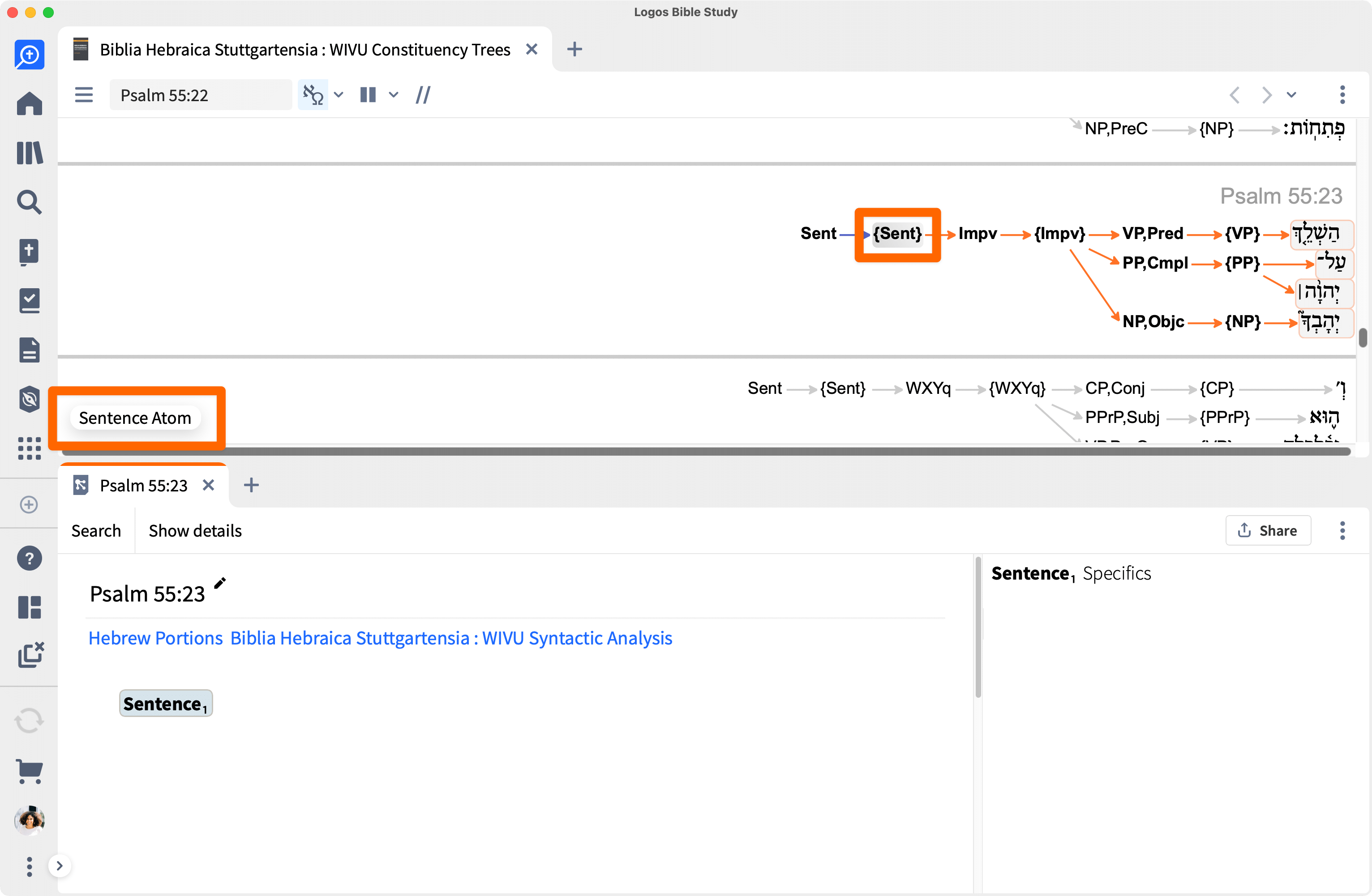Open the Documents icon in sidebar
1372x896 pixels.
click(x=30, y=350)
